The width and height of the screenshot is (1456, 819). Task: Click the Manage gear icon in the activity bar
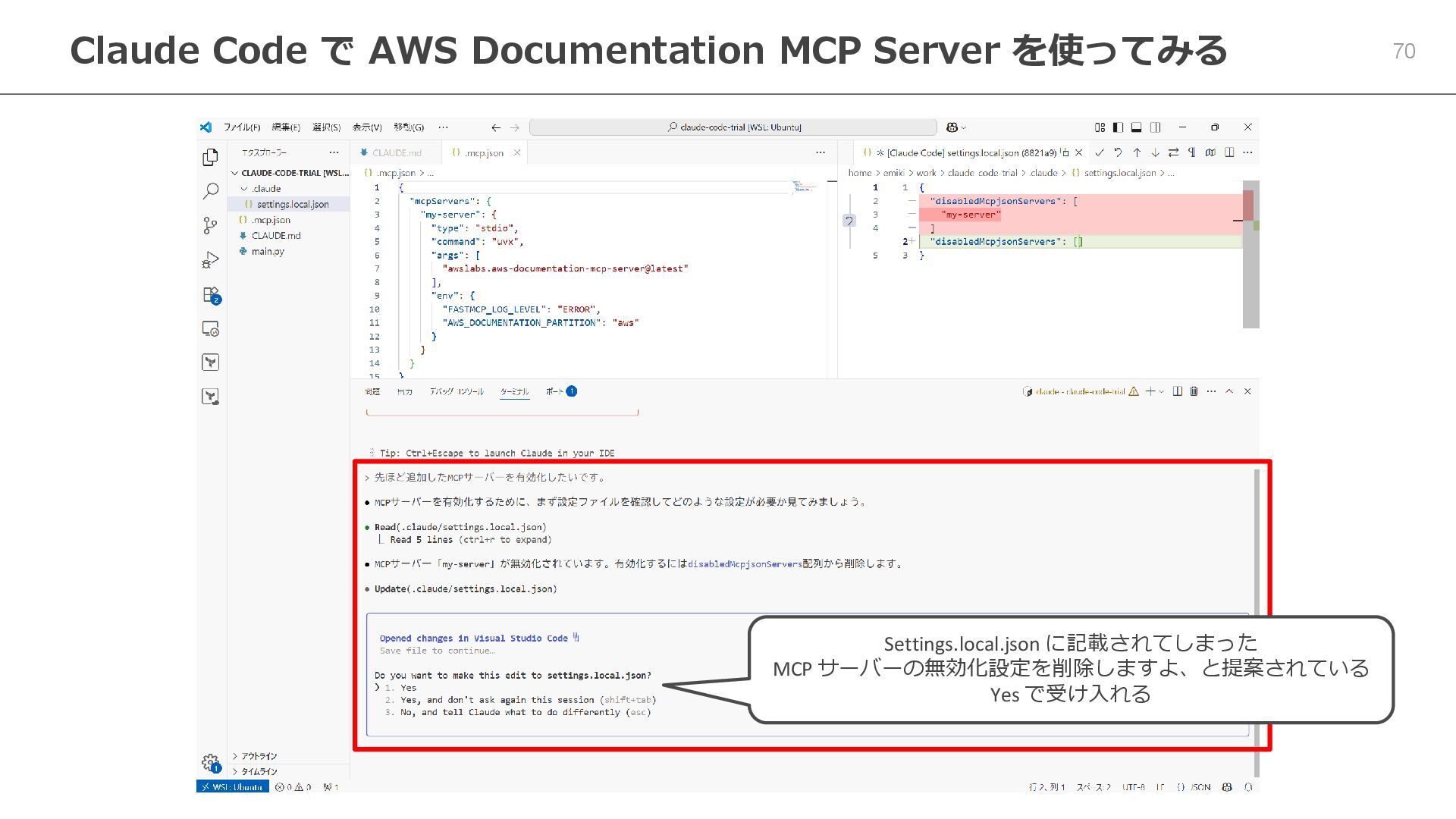(x=210, y=762)
